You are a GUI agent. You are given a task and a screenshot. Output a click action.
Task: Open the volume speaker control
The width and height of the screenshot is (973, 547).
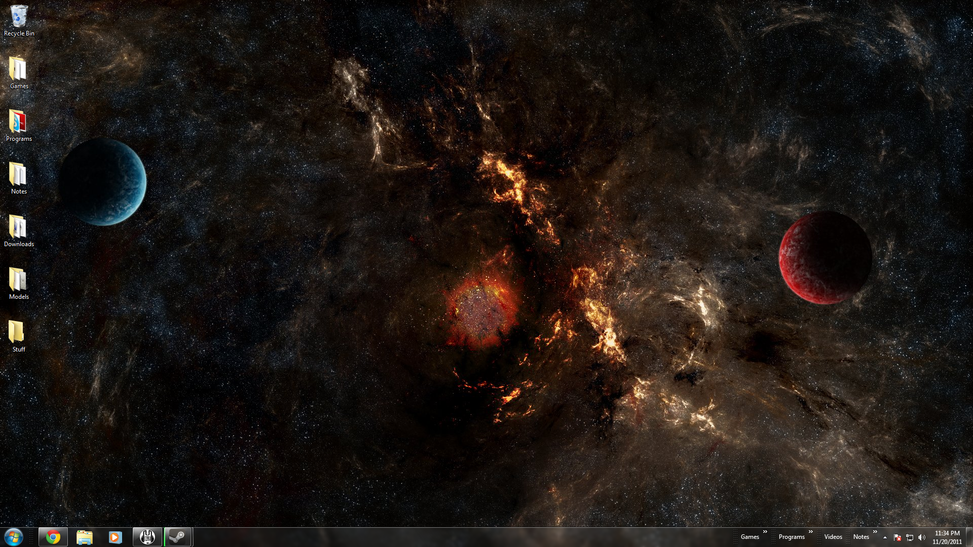pyautogui.click(x=921, y=537)
